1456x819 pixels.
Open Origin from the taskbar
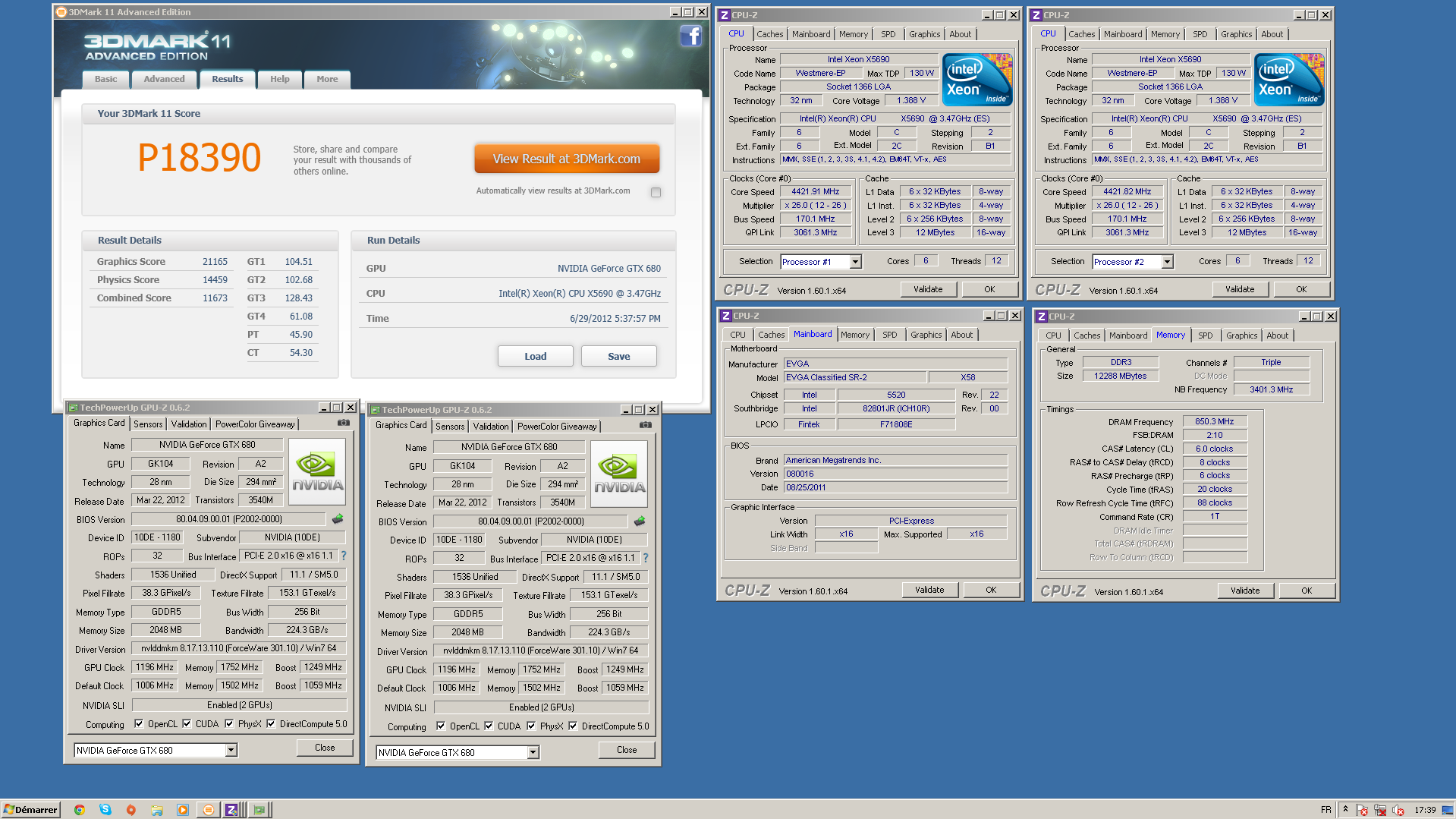click(131, 810)
